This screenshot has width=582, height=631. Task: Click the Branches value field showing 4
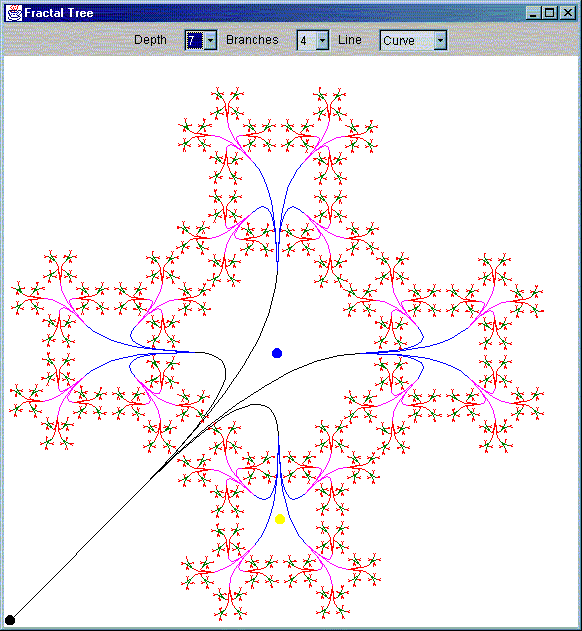coord(307,40)
